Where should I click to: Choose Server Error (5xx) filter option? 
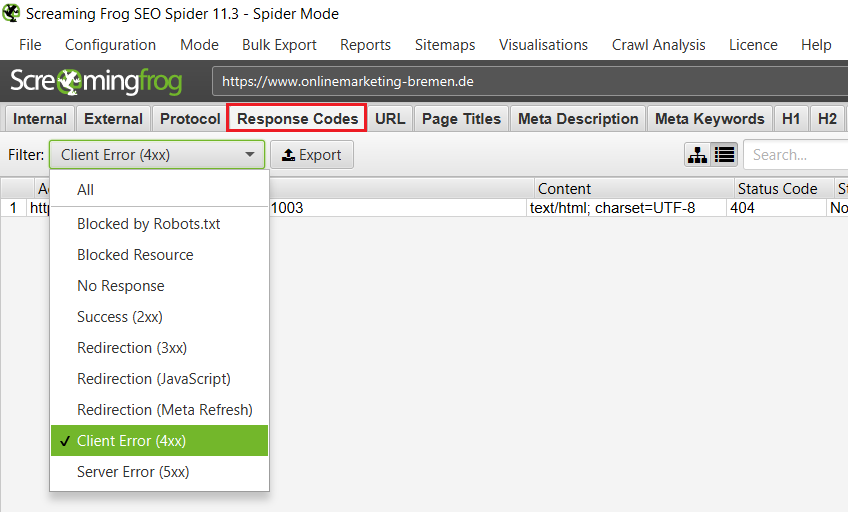(160, 471)
